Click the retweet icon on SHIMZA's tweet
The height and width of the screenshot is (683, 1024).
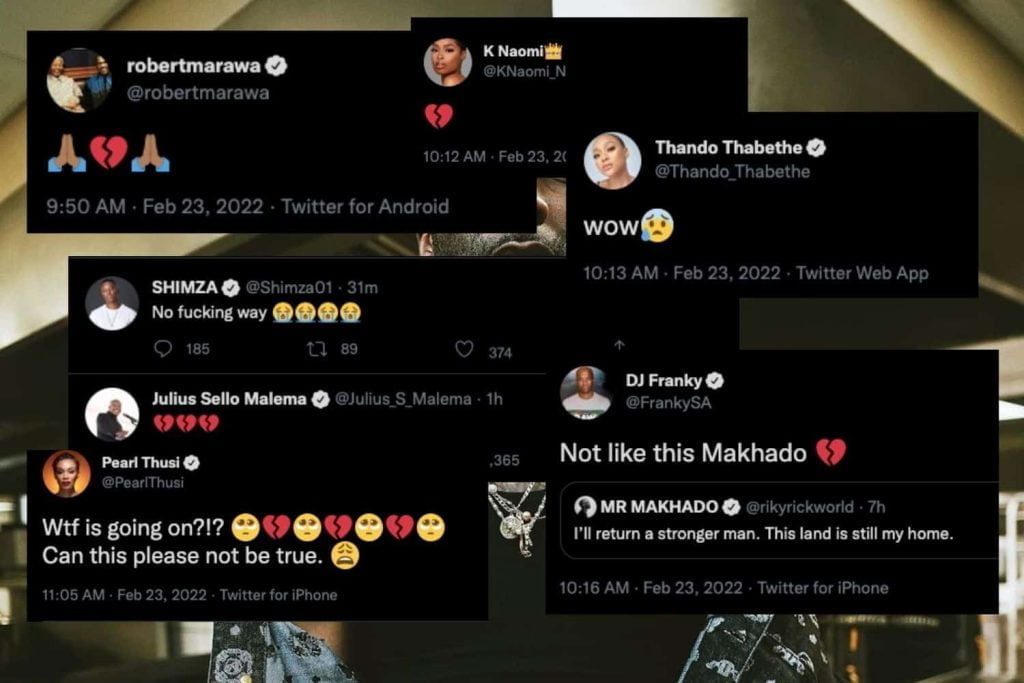coord(317,349)
